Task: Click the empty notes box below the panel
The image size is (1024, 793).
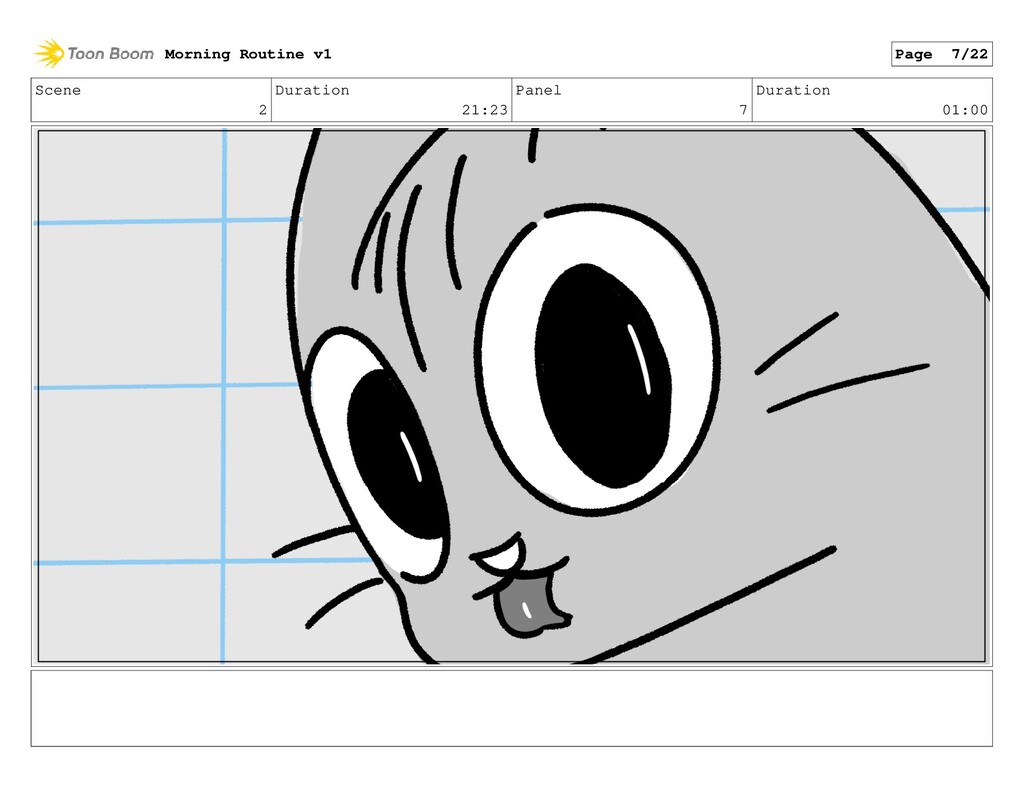Action: [511, 708]
